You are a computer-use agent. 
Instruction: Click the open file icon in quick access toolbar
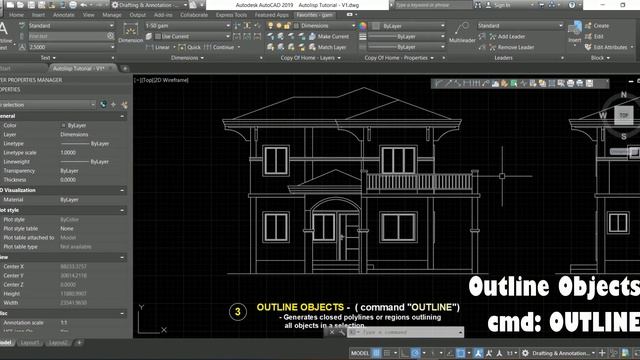tap(20, 5)
